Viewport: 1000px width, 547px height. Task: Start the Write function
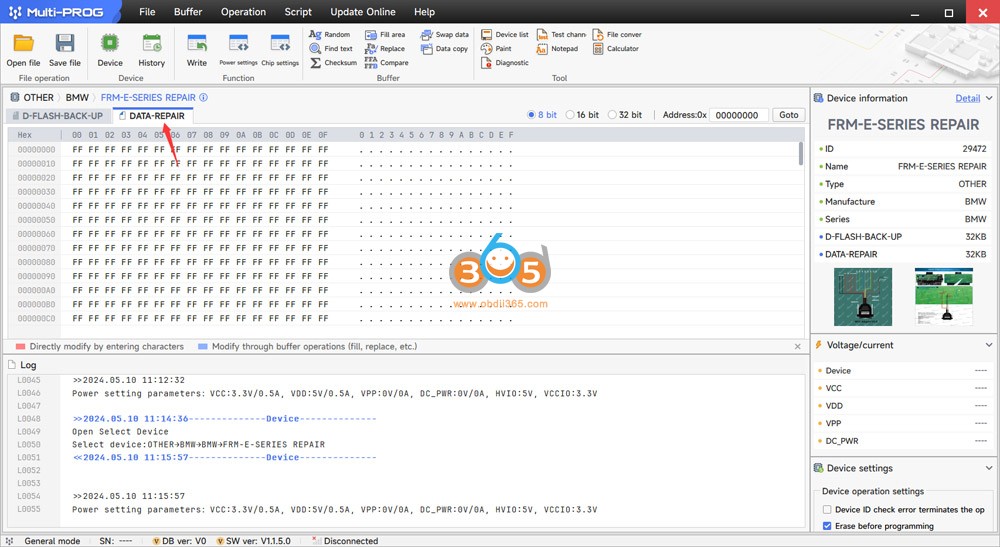[197, 50]
